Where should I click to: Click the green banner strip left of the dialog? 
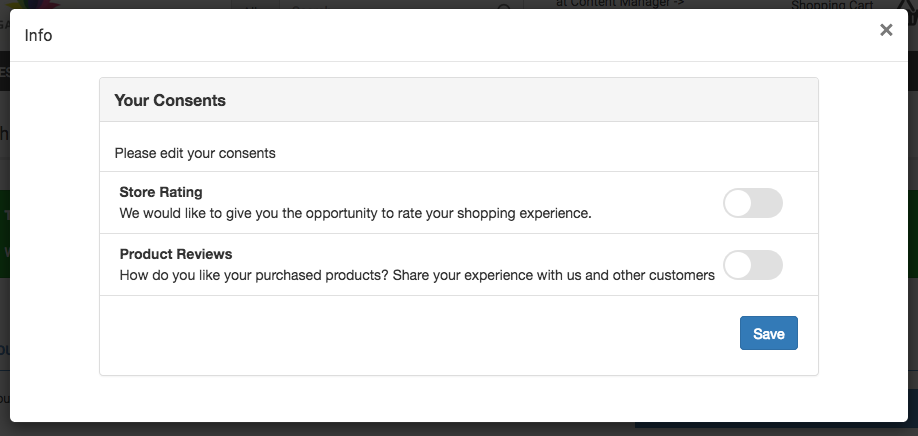coord(5,234)
